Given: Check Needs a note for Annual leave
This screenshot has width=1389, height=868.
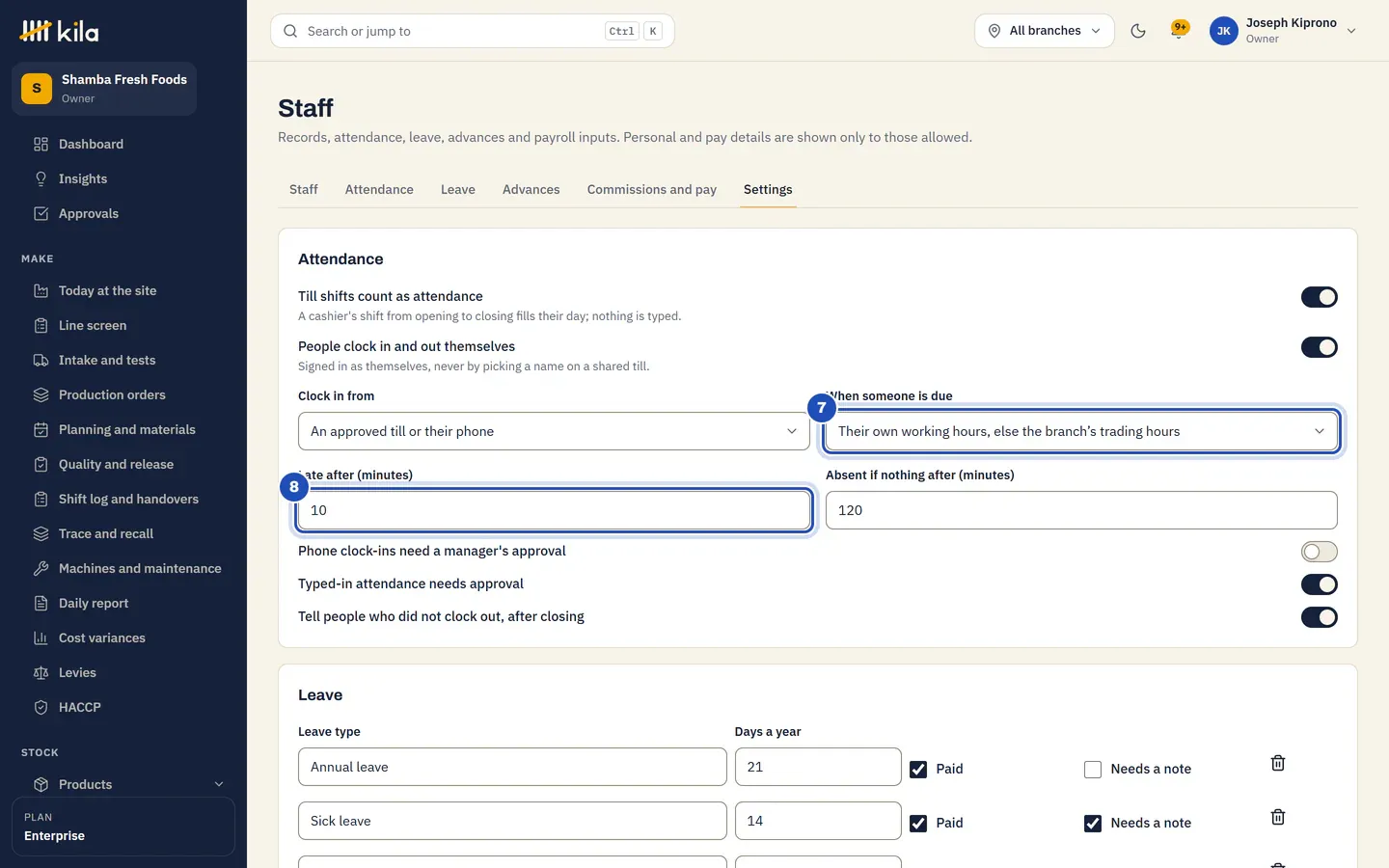Looking at the screenshot, I should [1093, 769].
